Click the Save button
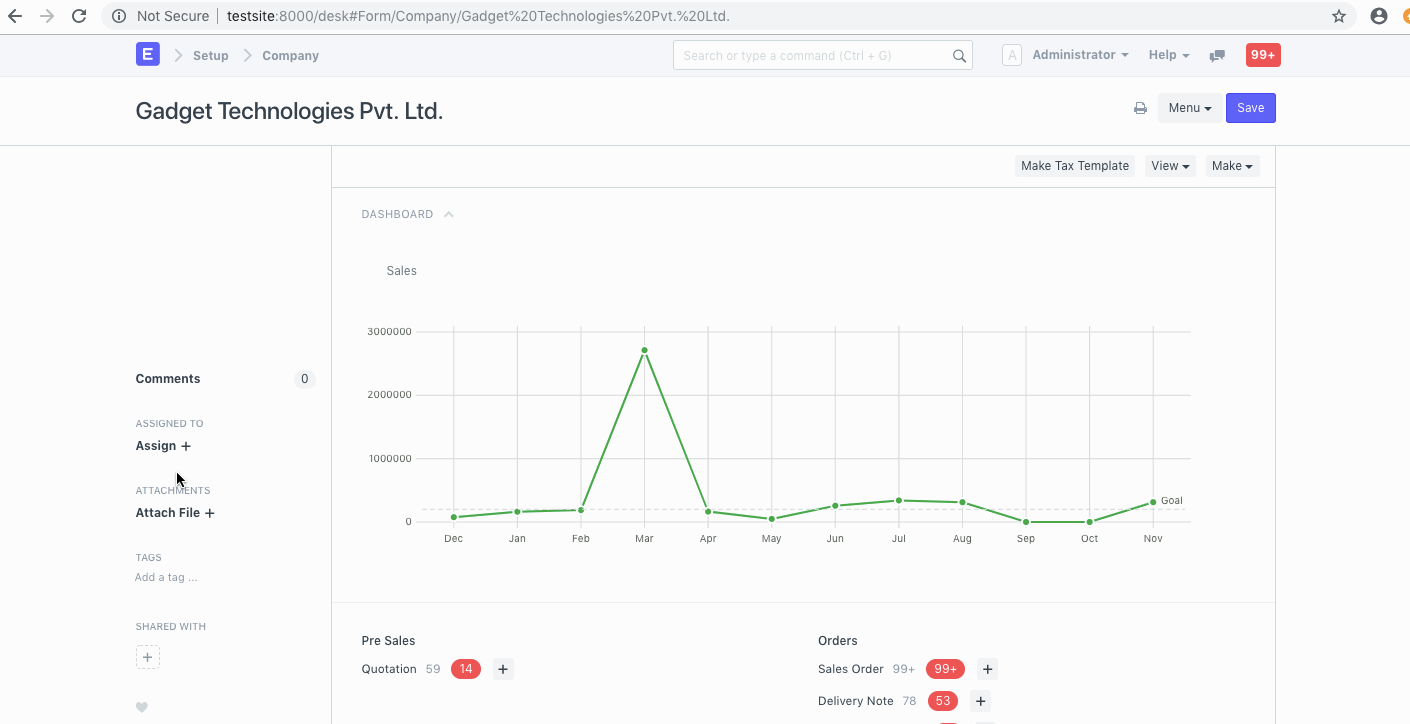The width and height of the screenshot is (1410, 724). click(1251, 108)
